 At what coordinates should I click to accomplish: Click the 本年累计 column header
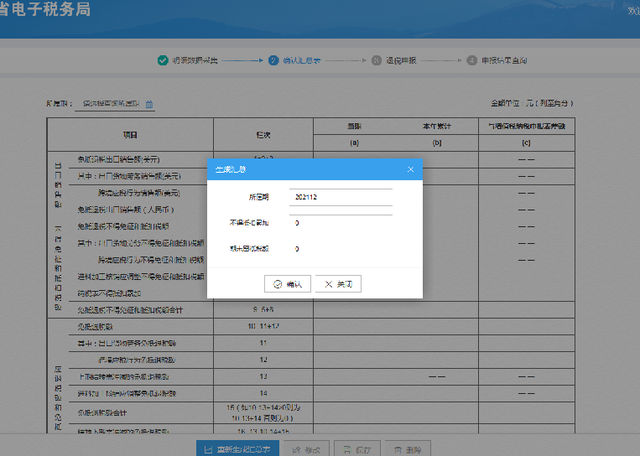437,126
